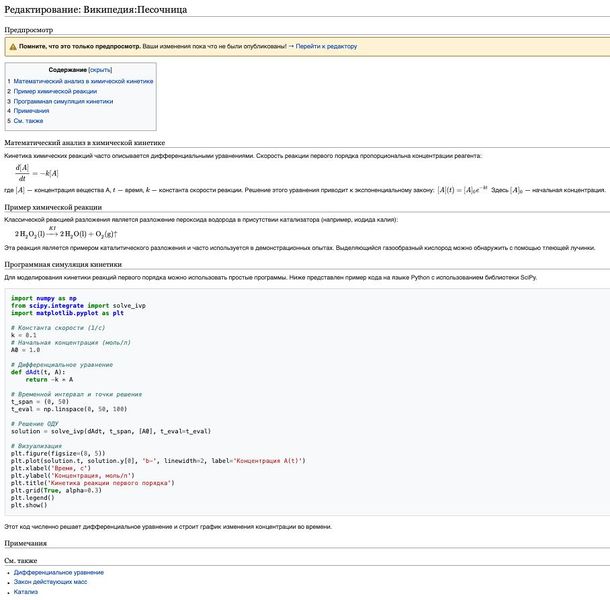Image resolution: width=610 pixels, height=600 pixels.
Task: Visit the 'Закон действующих масс' link
Action: click(x=52, y=582)
